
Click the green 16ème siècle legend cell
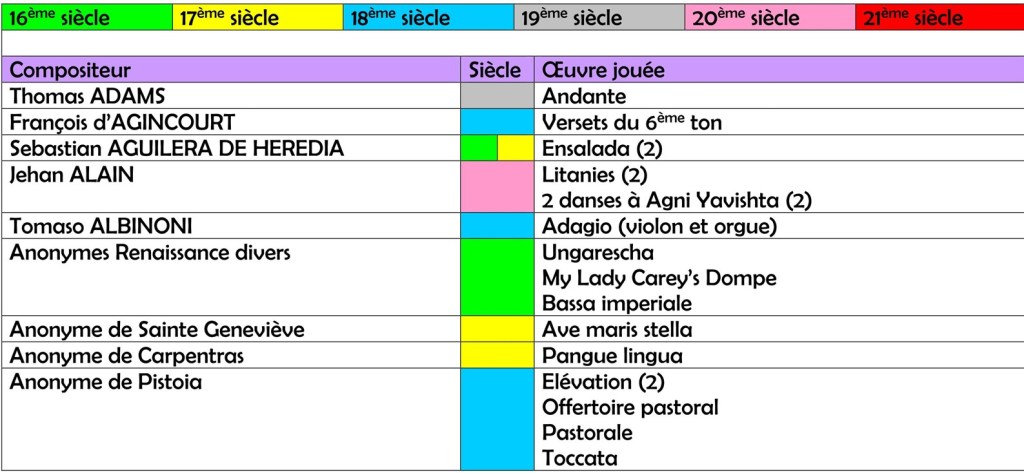(x=87, y=18)
